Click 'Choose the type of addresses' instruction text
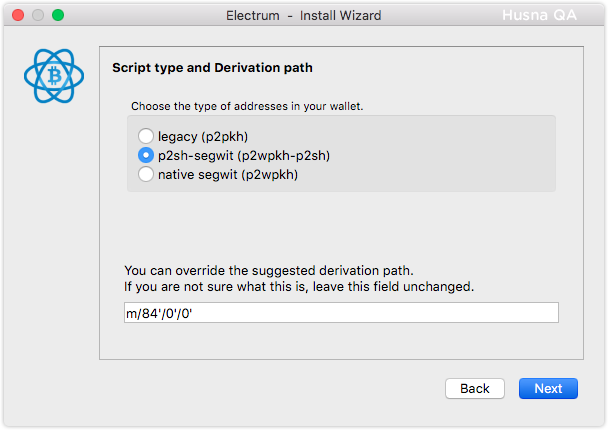Screen dimensions: 609x431 pyautogui.click(x=247, y=106)
